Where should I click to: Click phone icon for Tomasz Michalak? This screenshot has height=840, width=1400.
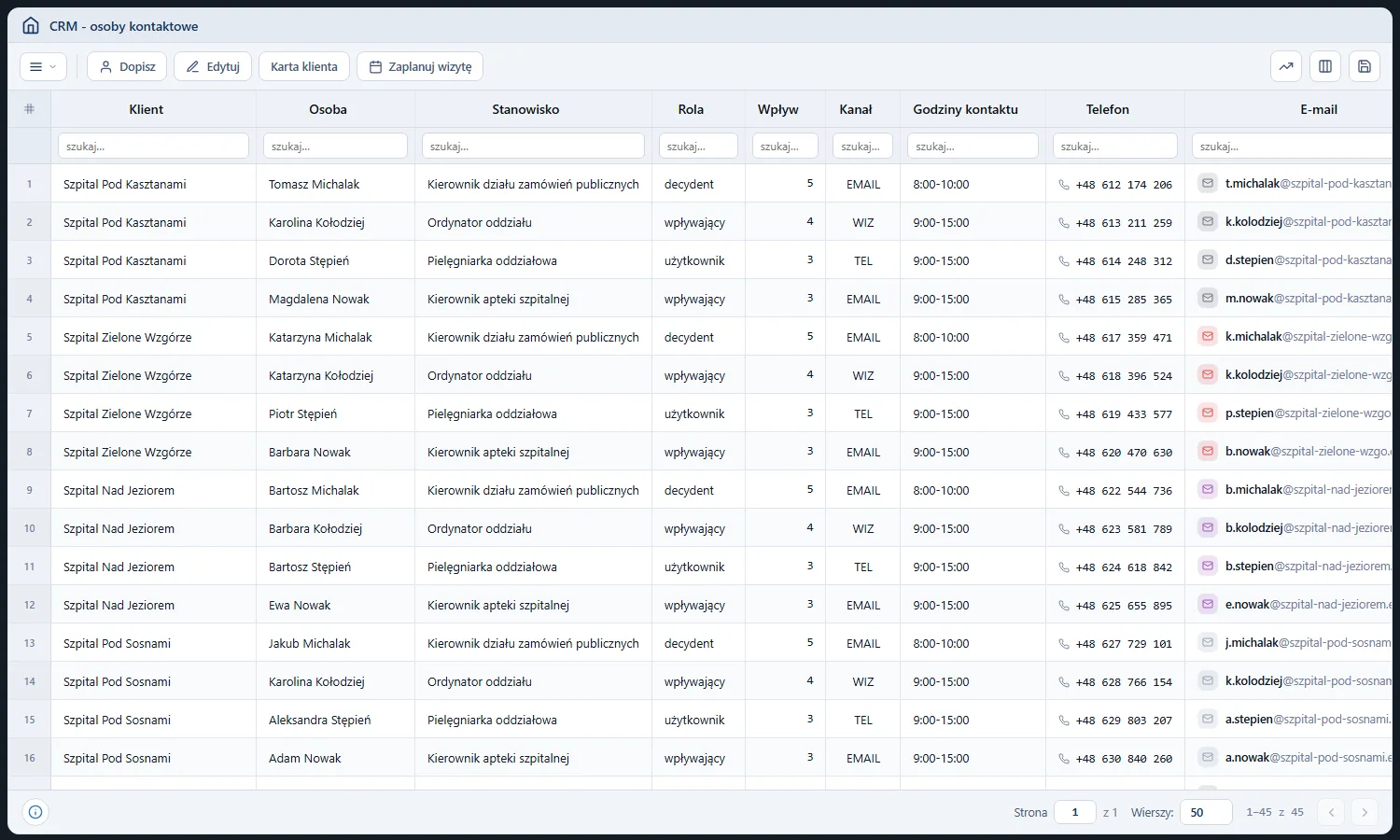[x=1064, y=185]
